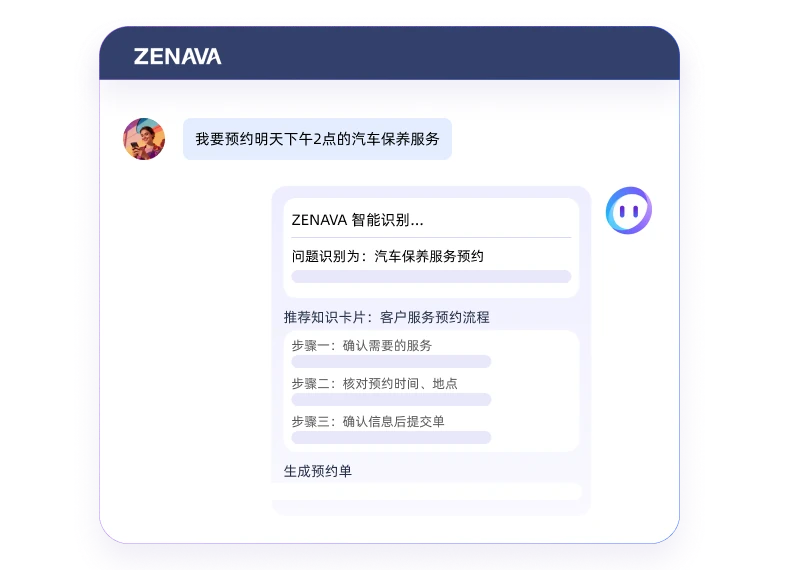This screenshot has width=793, height=570.
Task: Click the ZENAVA logo in header
Action: tap(178, 56)
